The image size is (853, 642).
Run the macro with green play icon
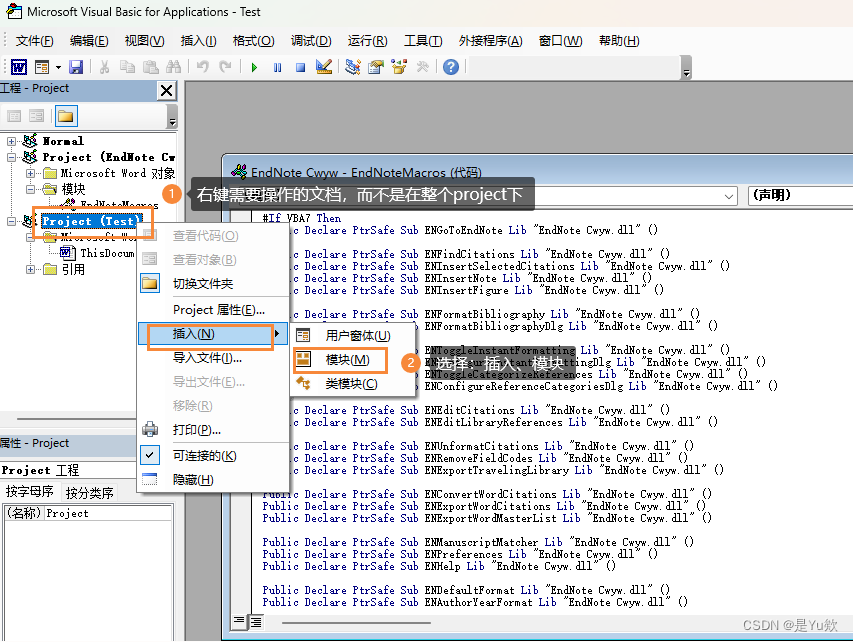click(x=254, y=67)
